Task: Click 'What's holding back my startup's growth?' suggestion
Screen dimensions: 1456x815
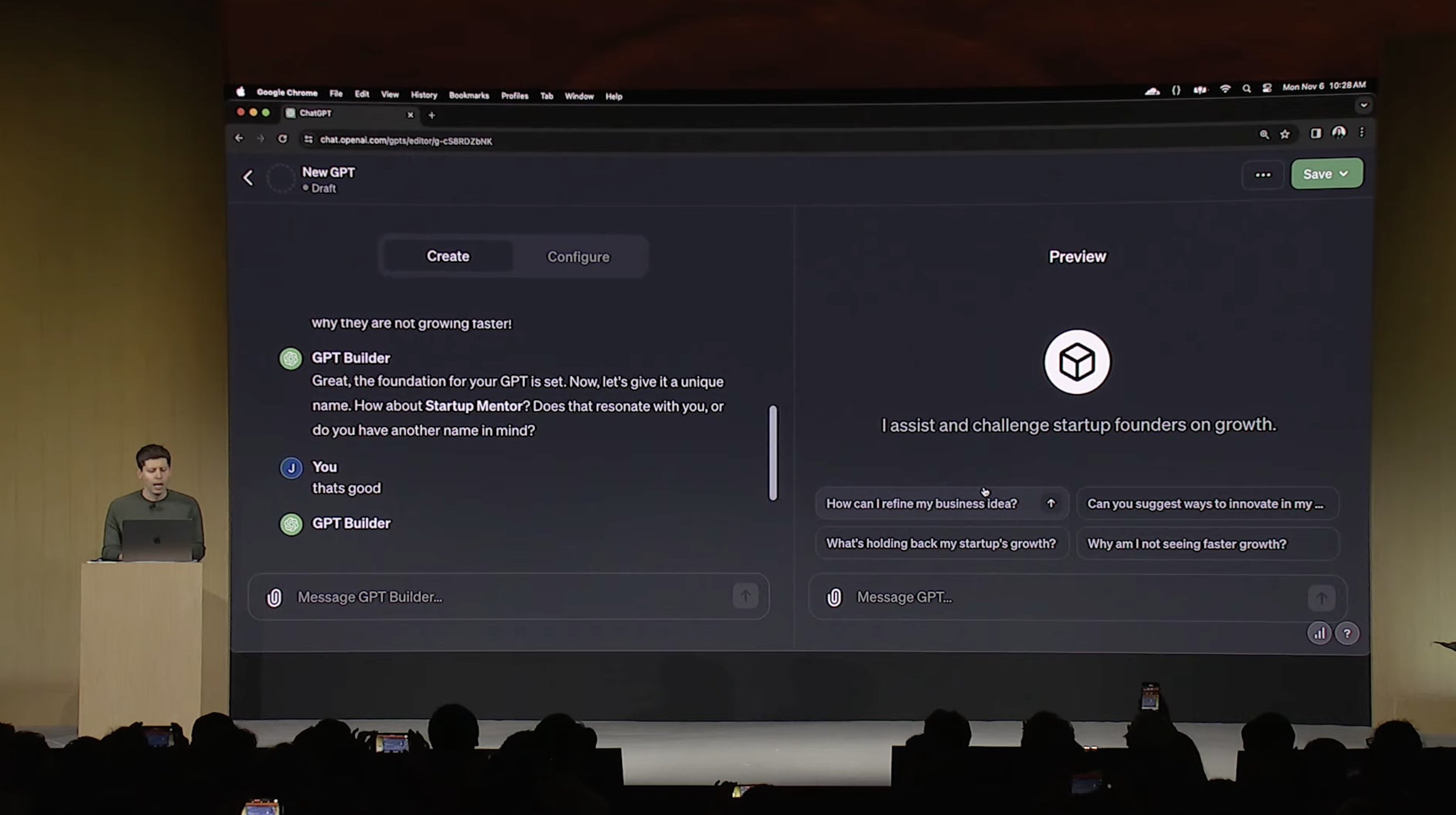Action: [940, 543]
